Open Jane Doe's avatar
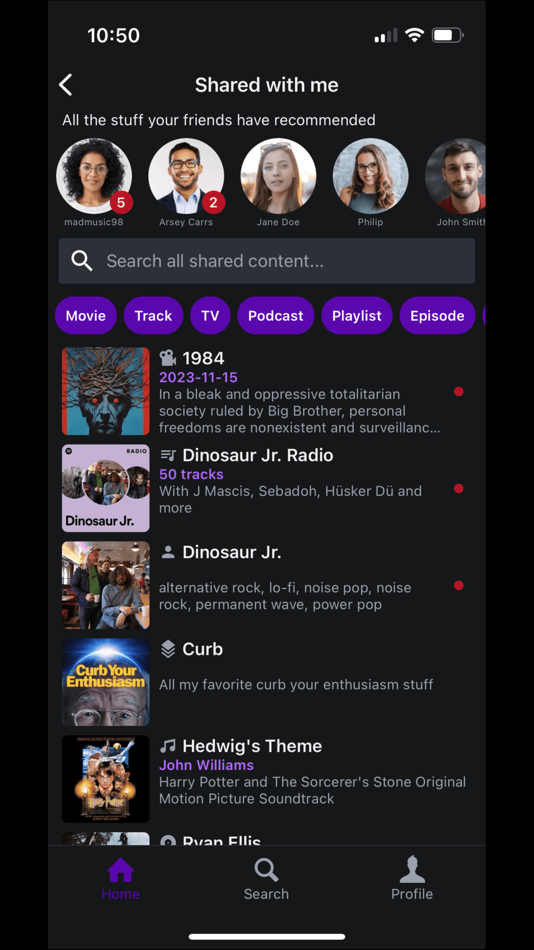This screenshot has width=534, height=950. [278, 176]
